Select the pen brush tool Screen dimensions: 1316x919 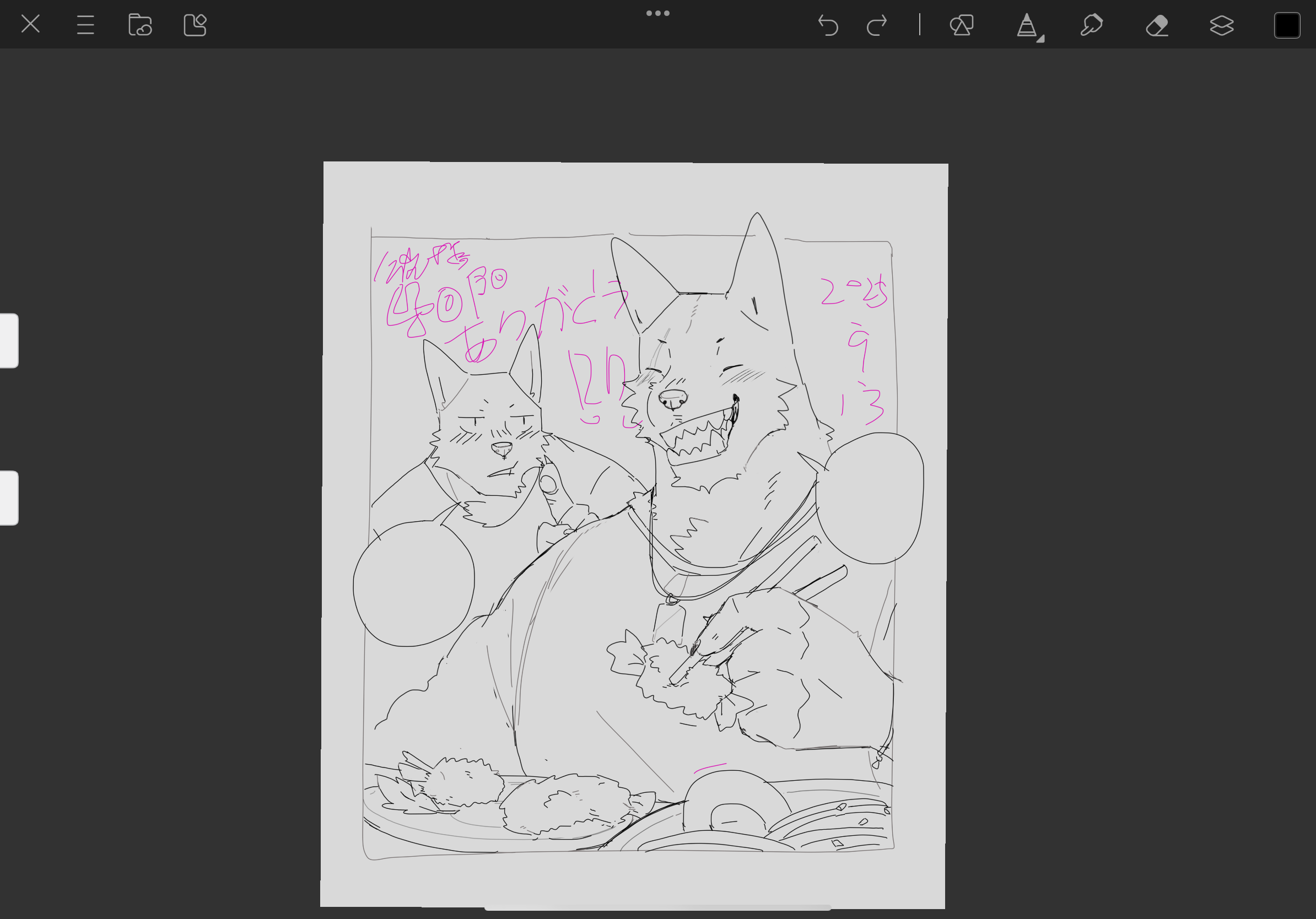click(x=1026, y=25)
